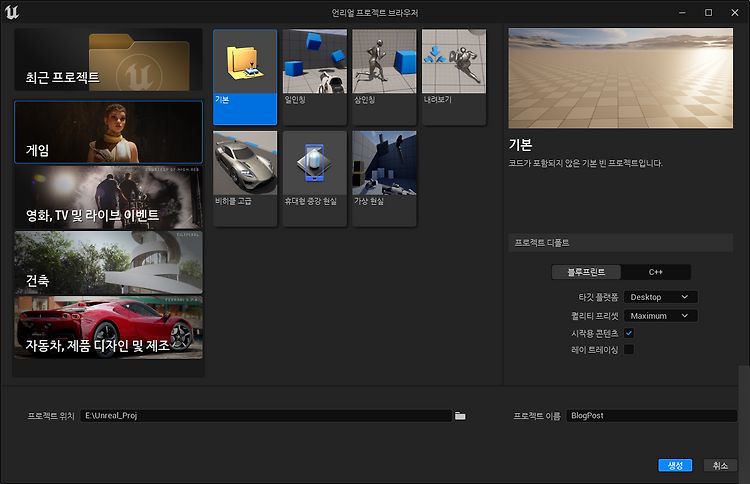This screenshot has width=750, height=484.
Task: Select the 내려보기 top-down template
Action: [x=454, y=77]
